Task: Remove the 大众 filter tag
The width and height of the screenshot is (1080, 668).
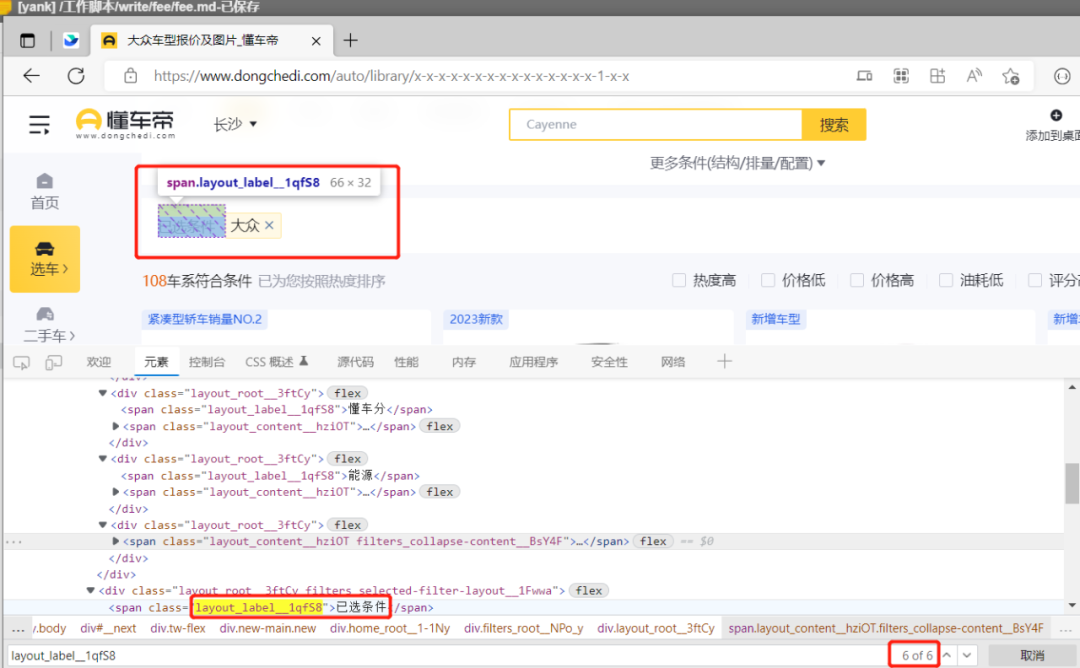Action: tap(269, 225)
